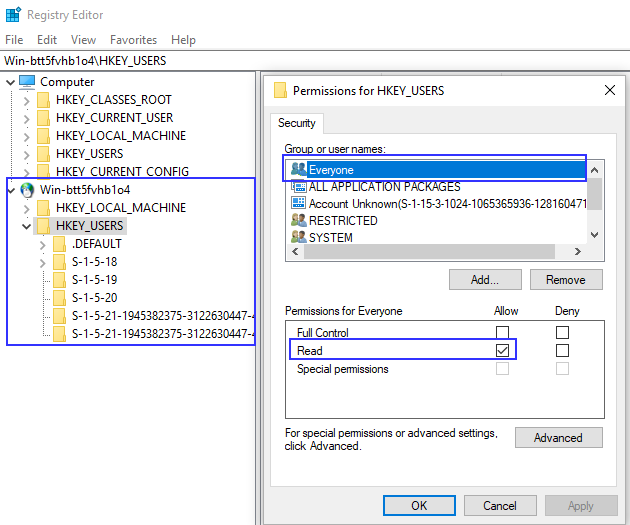Click the Apply button

581,505
